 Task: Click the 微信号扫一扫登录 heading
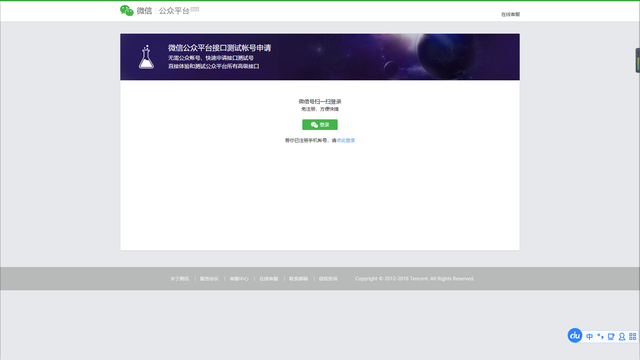point(320,101)
